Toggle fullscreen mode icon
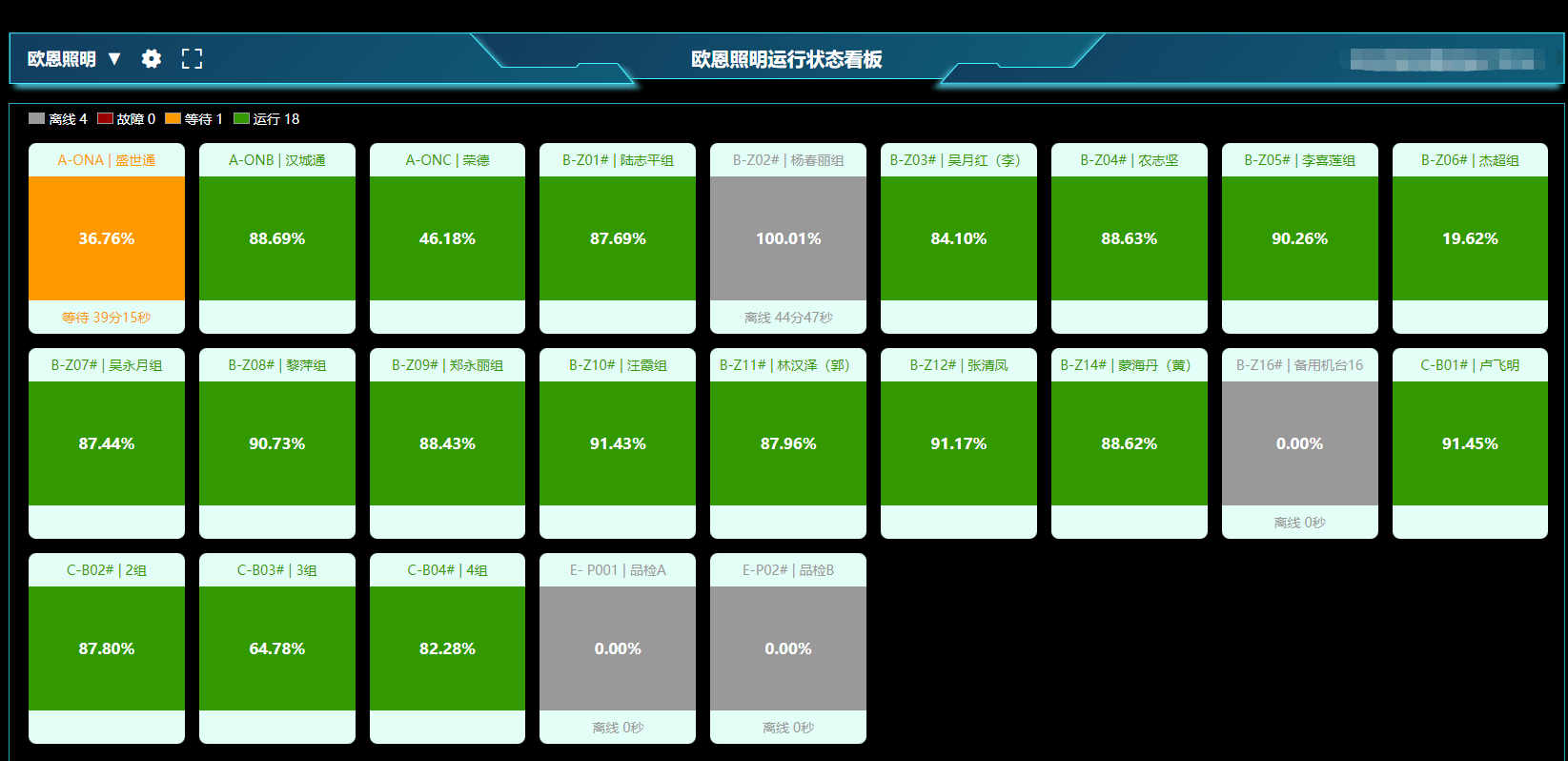This screenshot has height=761, width=1568. (192, 59)
